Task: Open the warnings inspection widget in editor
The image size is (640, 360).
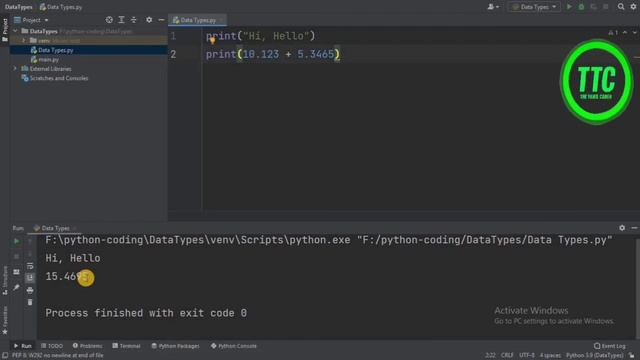Action: (x=613, y=33)
